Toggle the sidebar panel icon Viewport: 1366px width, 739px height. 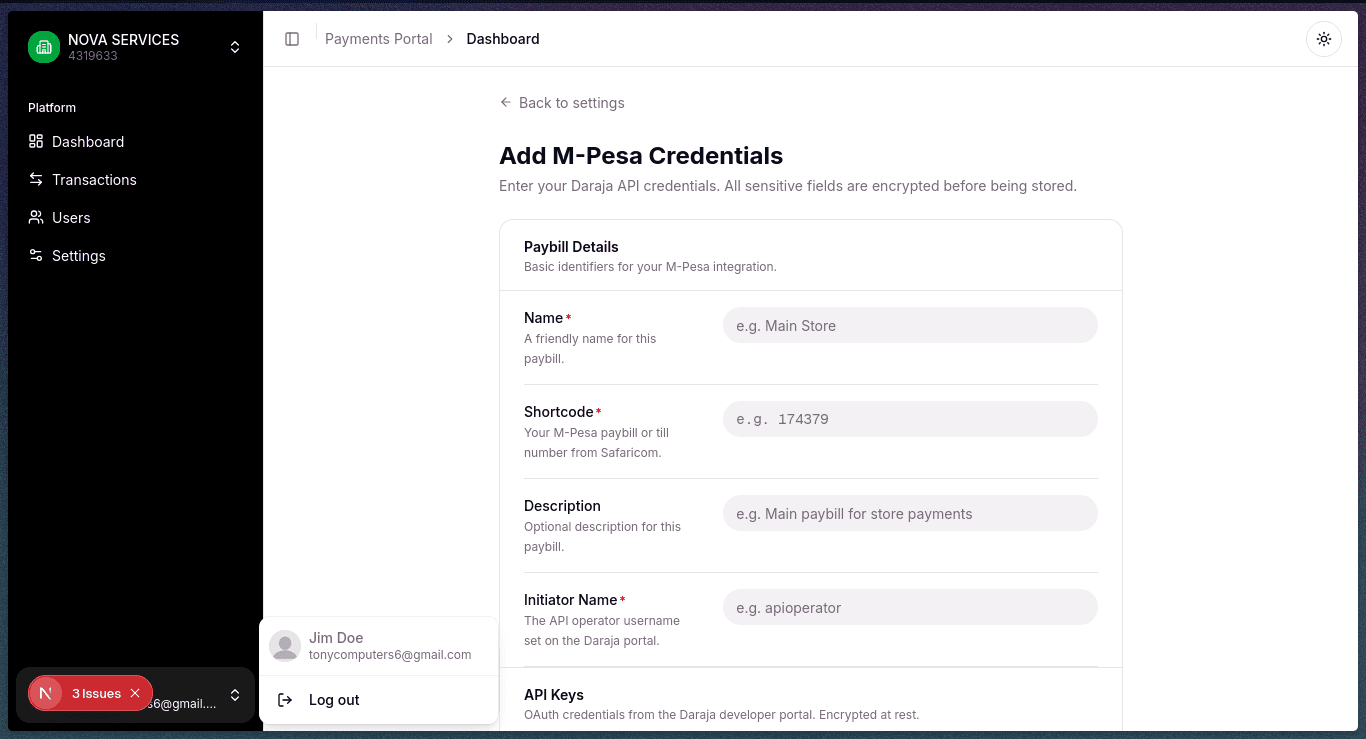click(292, 39)
